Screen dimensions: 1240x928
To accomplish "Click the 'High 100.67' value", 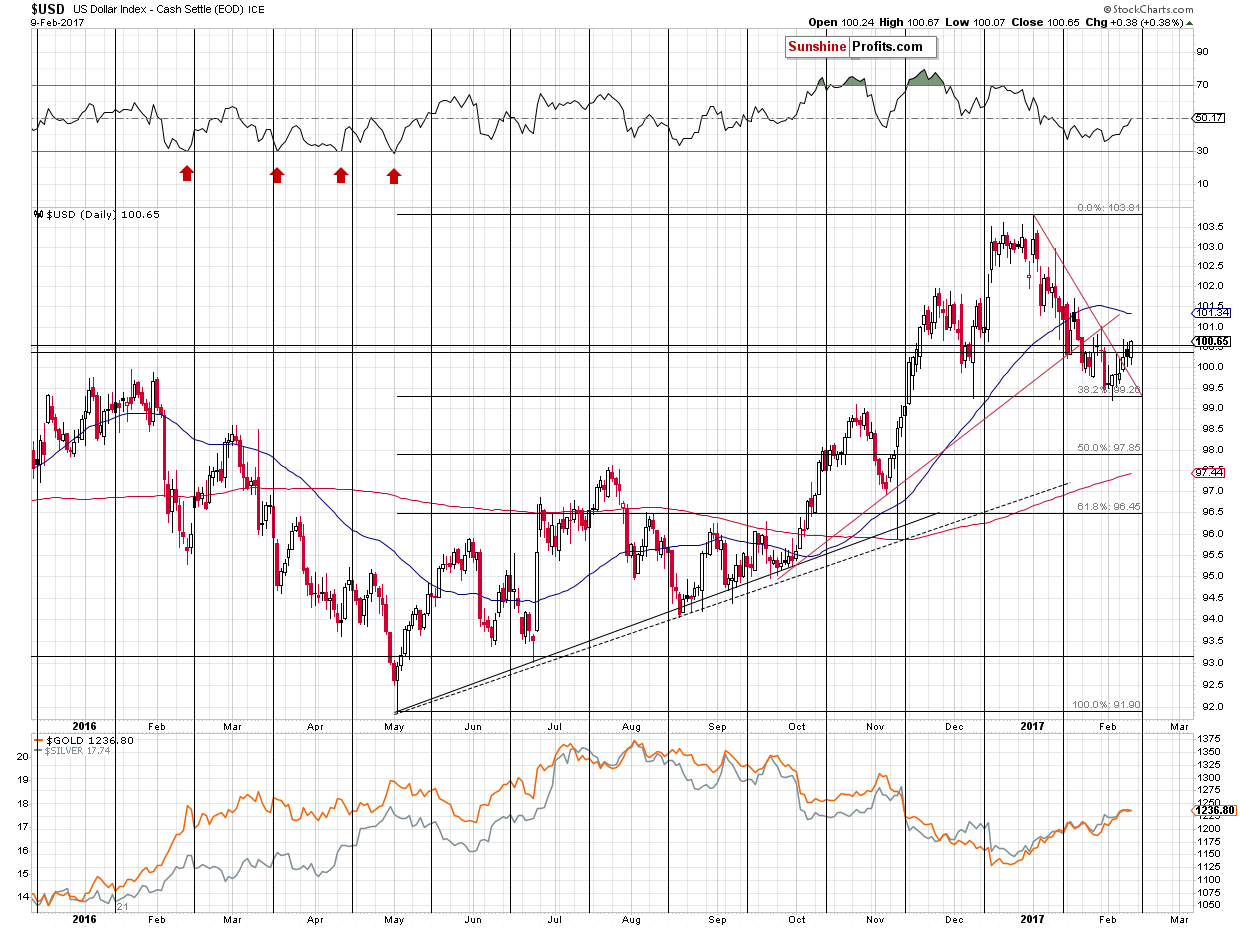I will (x=911, y=22).
